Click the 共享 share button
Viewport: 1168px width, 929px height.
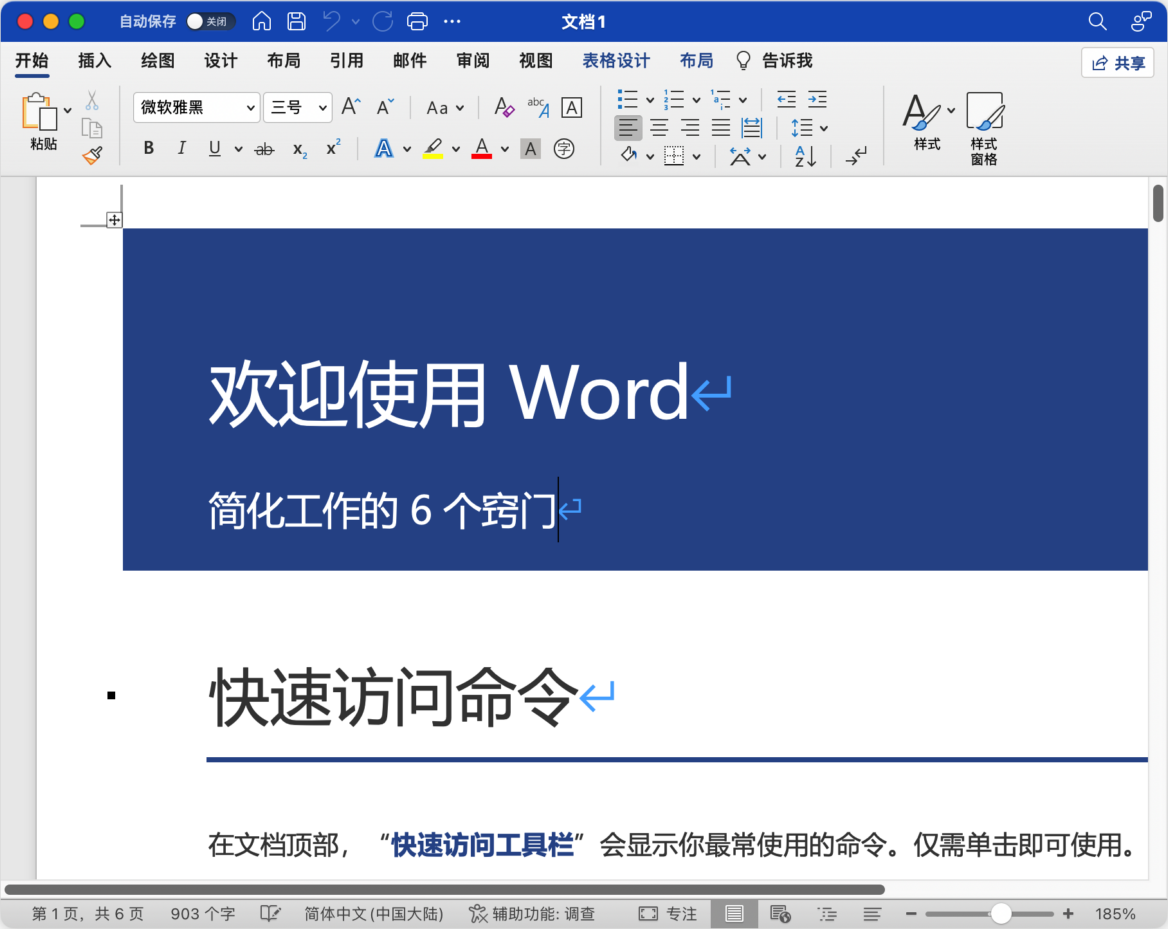click(x=1117, y=63)
